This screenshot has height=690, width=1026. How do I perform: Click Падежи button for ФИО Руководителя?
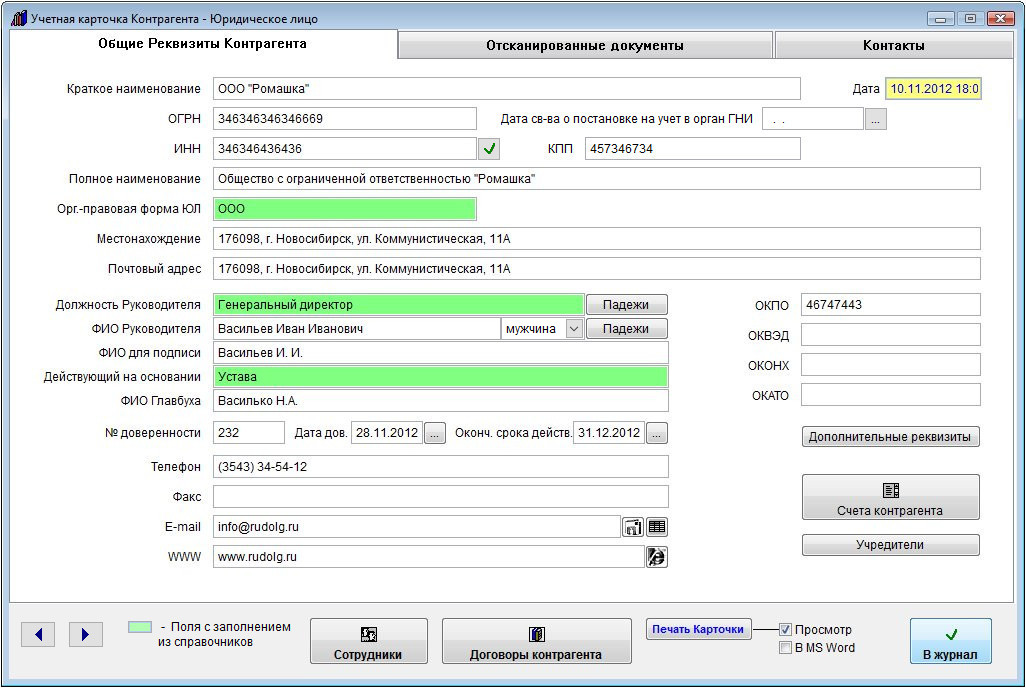pos(626,329)
